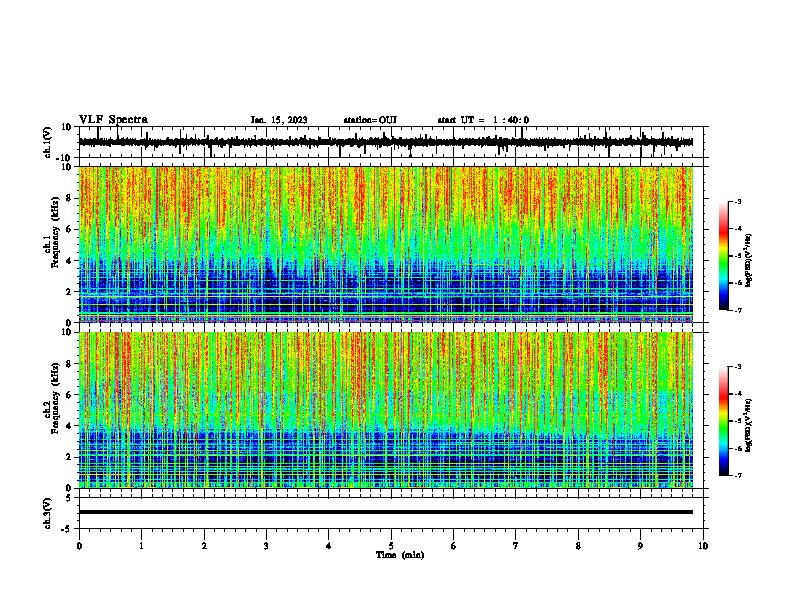Viewport: 792px width, 612px height.
Task: Click the ch.1 color bar "-7" label
Action: tap(737, 310)
